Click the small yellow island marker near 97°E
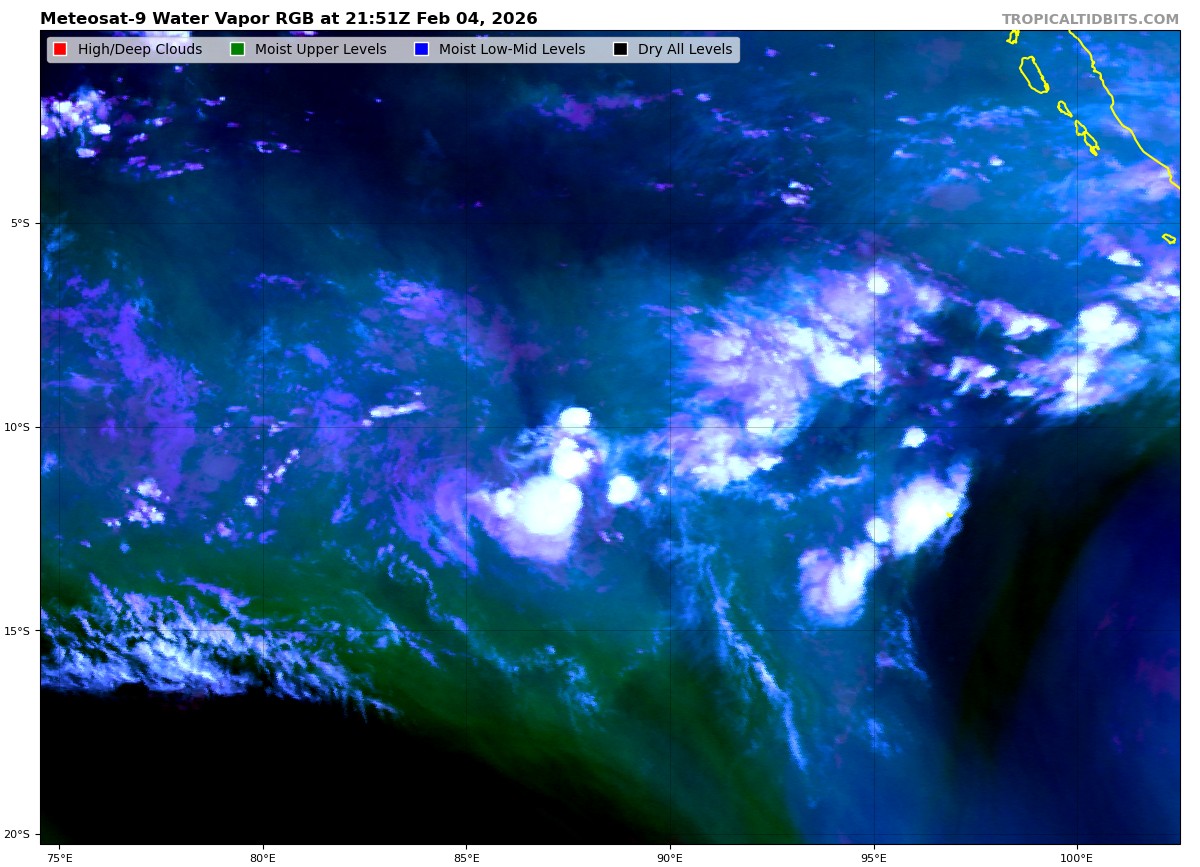1200x867 pixels. click(949, 514)
